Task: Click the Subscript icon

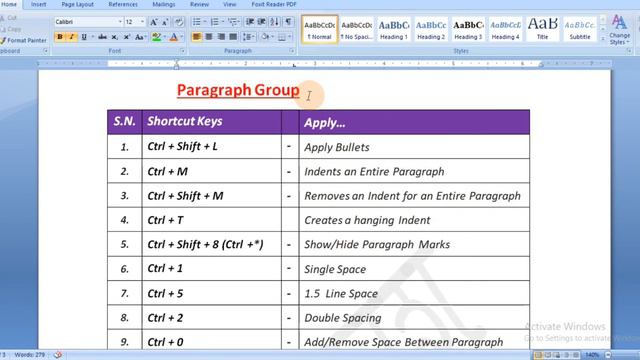Action: [x=115, y=37]
